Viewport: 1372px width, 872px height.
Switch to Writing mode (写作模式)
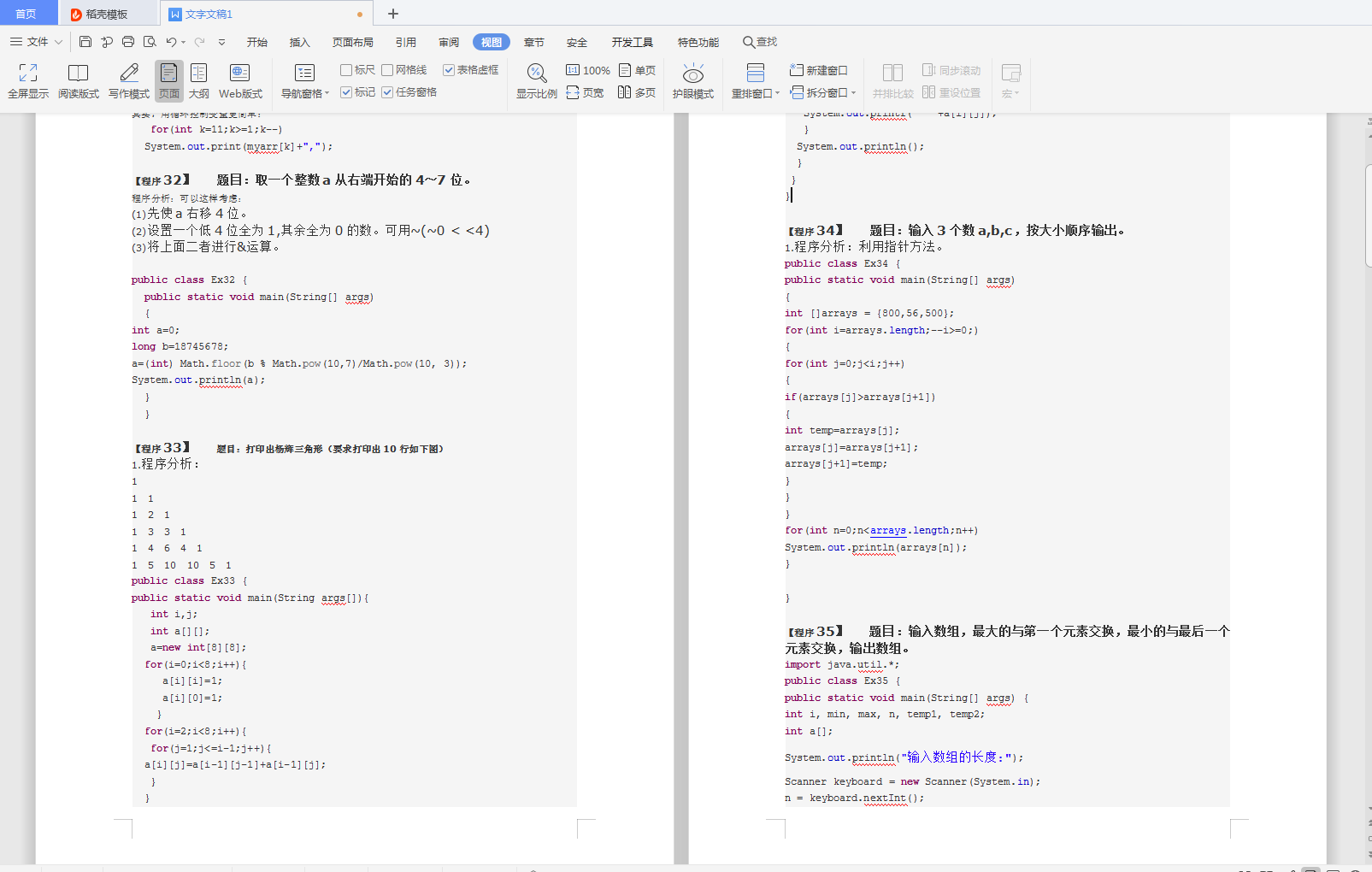[x=129, y=82]
